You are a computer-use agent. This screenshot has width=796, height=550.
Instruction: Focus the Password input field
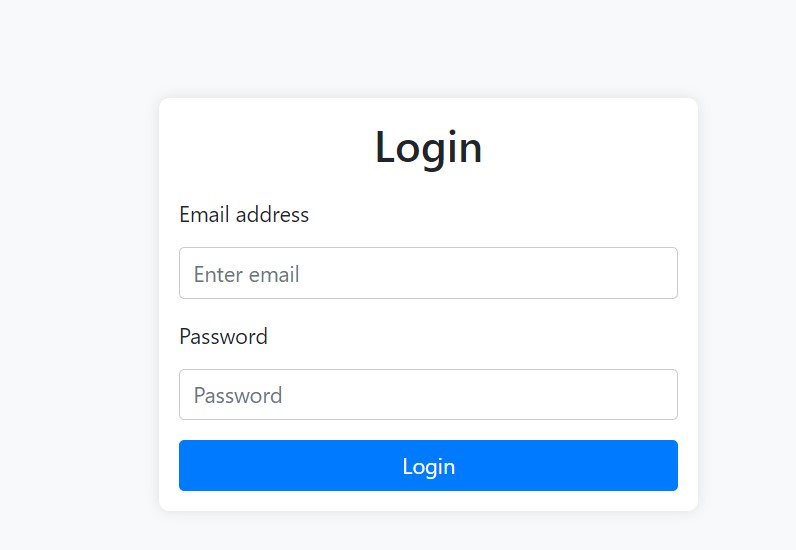(428, 395)
